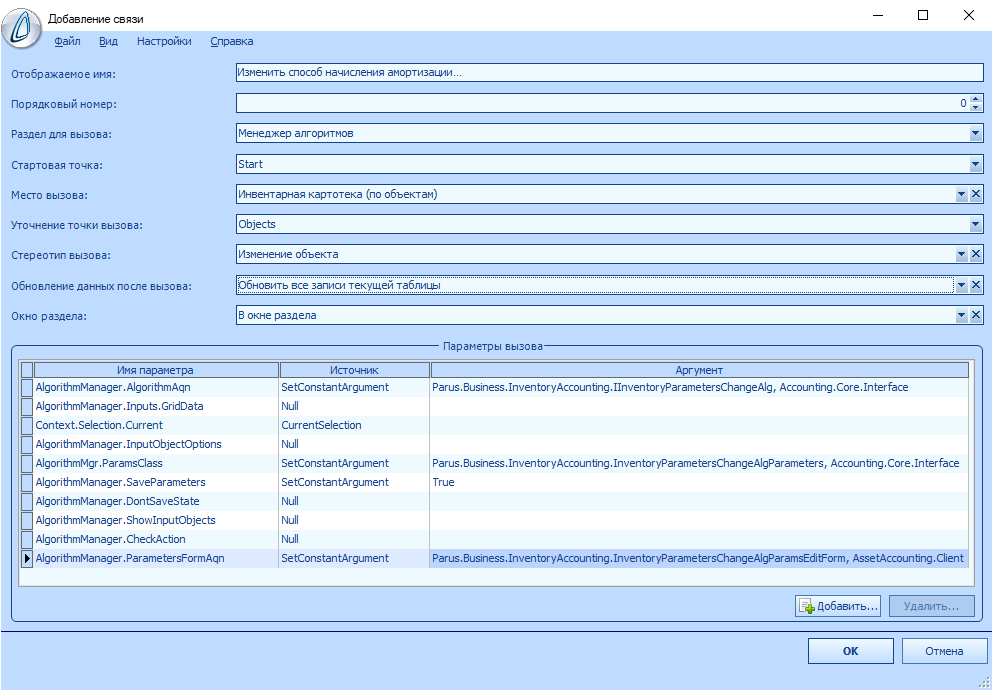Viewport: 993px width, 691px height.
Task: Decrease Порядковый номер with down arrow
Action: pyautogui.click(x=976, y=108)
